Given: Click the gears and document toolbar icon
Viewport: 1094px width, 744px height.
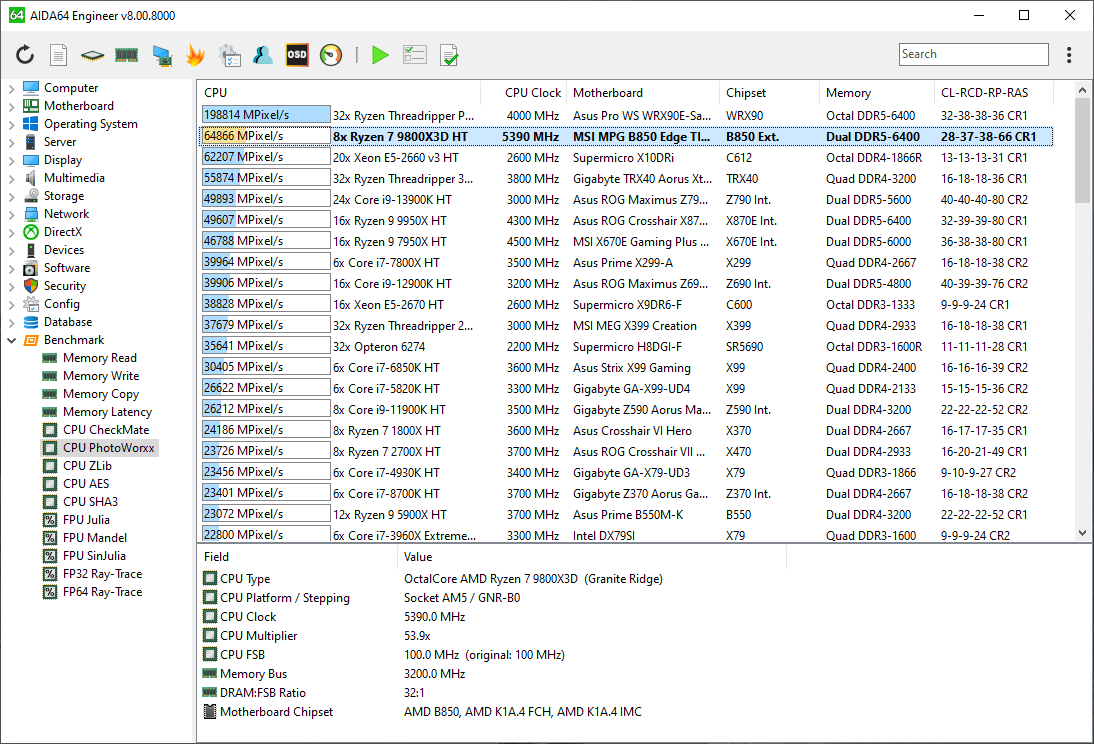Looking at the screenshot, I should tap(229, 55).
